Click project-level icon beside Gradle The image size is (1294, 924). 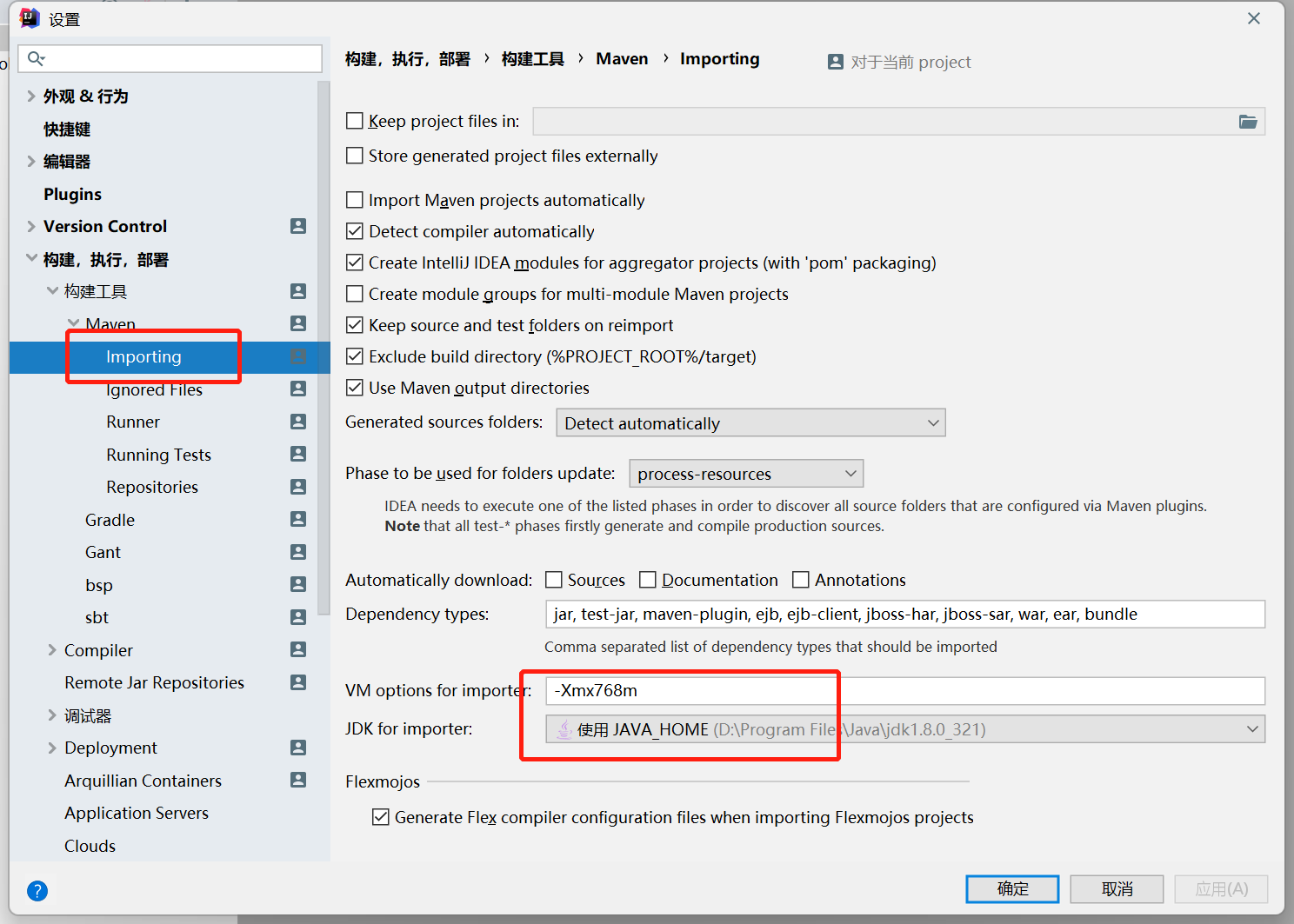tap(298, 519)
